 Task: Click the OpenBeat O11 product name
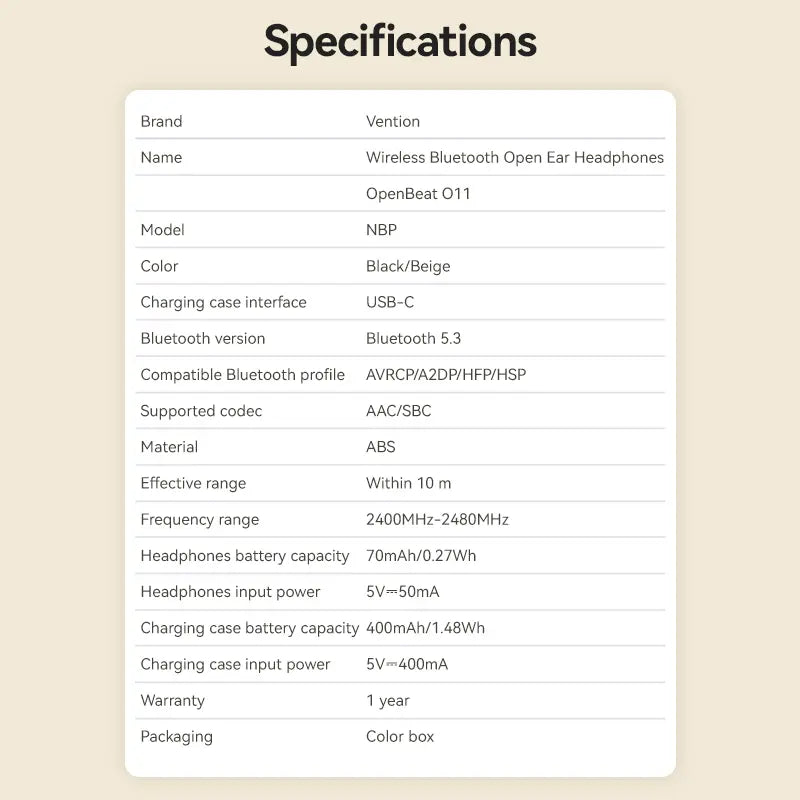(418, 194)
